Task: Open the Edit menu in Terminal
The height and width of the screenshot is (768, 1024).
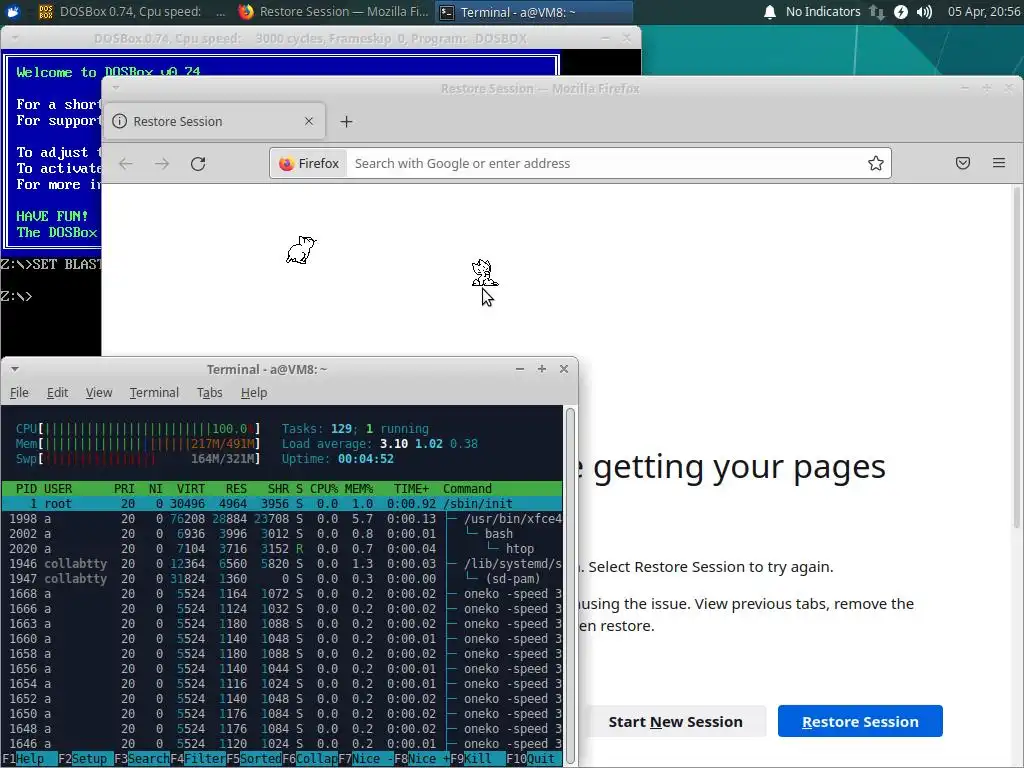Action: tap(57, 392)
